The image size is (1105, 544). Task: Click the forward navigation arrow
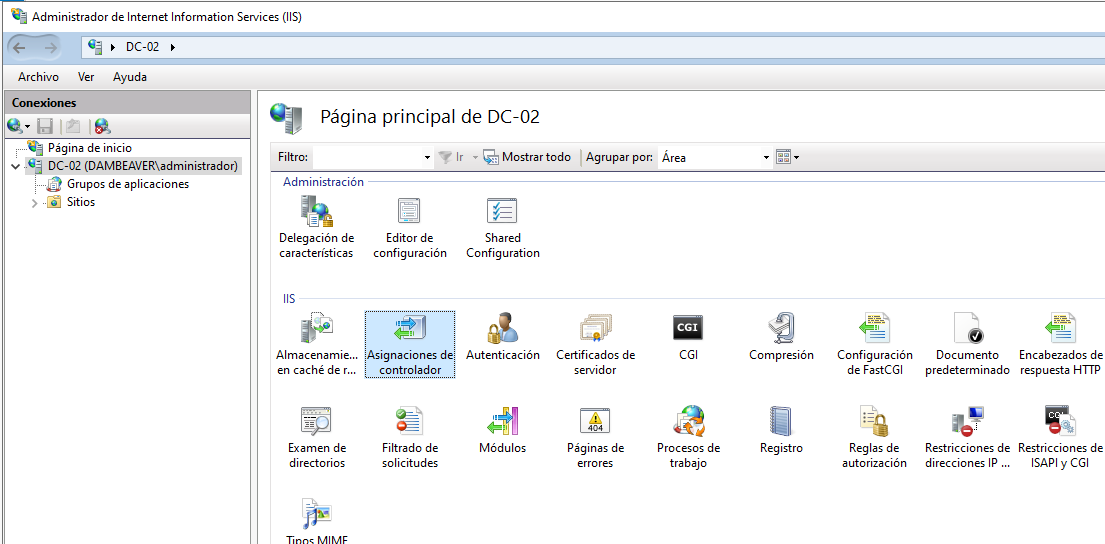click(x=51, y=47)
